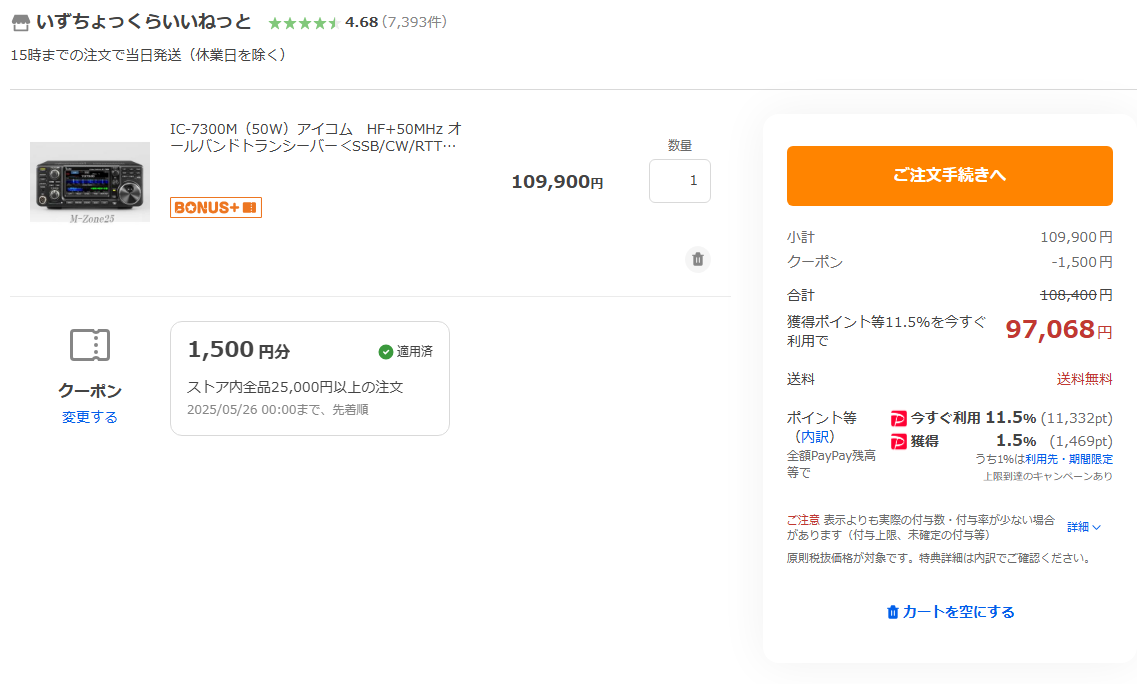Viewport: 1137px width, 684px height.
Task: Click the 上限到達のキャンペーンあり note
Action: coord(1047,477)
